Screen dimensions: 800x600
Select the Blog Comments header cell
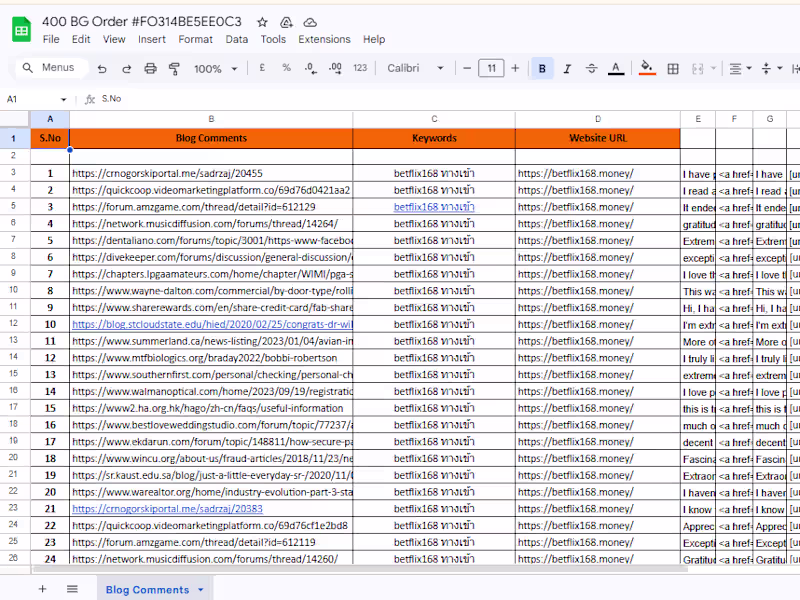pos(211,138)
